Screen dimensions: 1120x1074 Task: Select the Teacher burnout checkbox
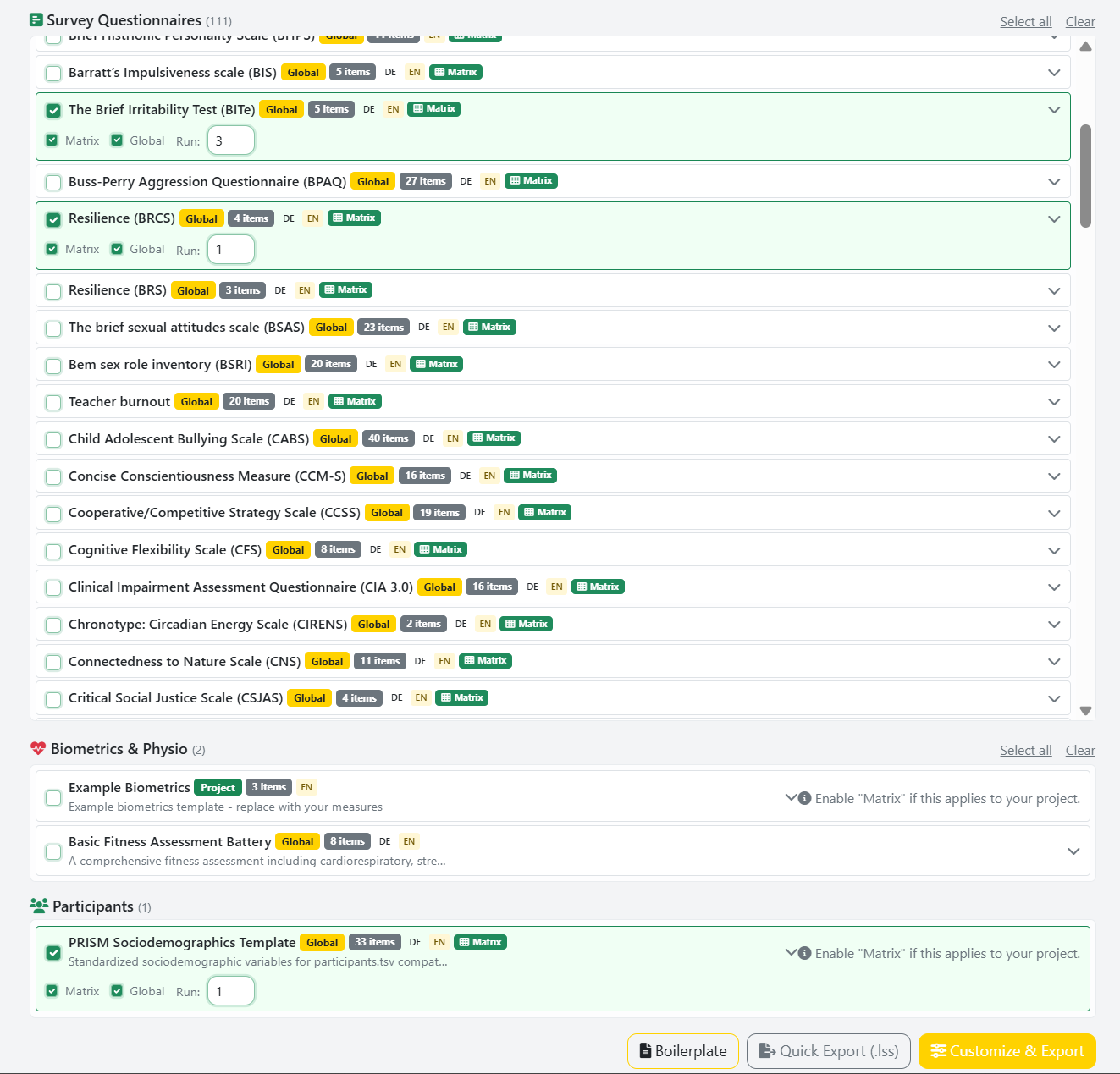click(53, 402)
